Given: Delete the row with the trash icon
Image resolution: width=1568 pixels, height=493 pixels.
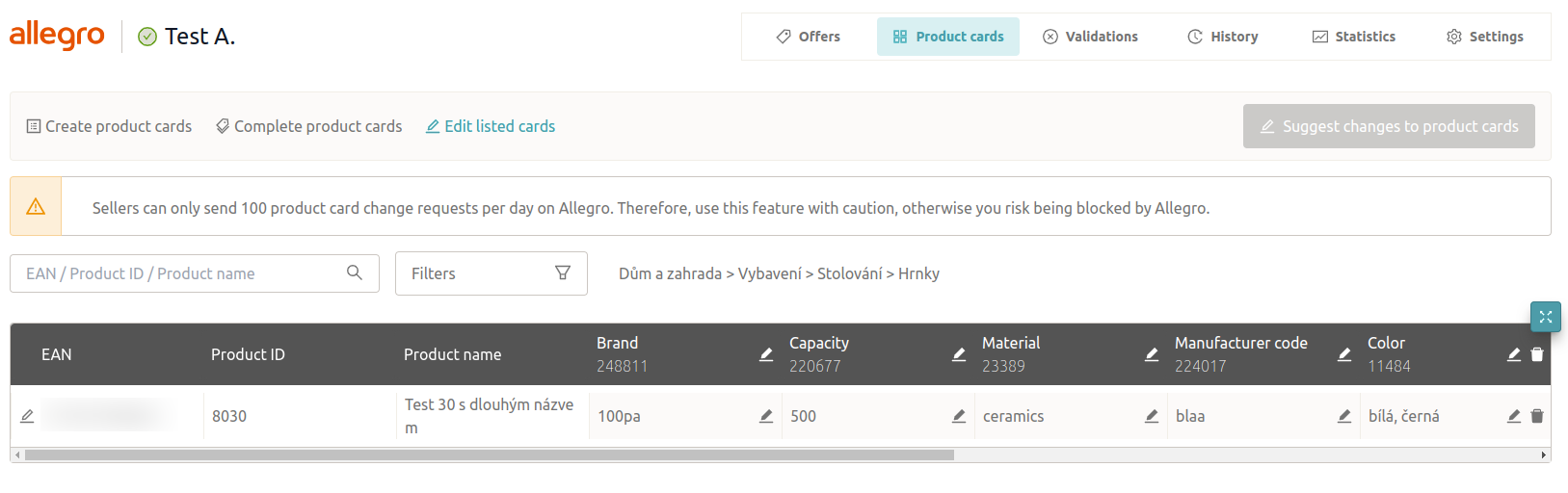Looking at the screenshot, I should click(x=1537, y=416).
